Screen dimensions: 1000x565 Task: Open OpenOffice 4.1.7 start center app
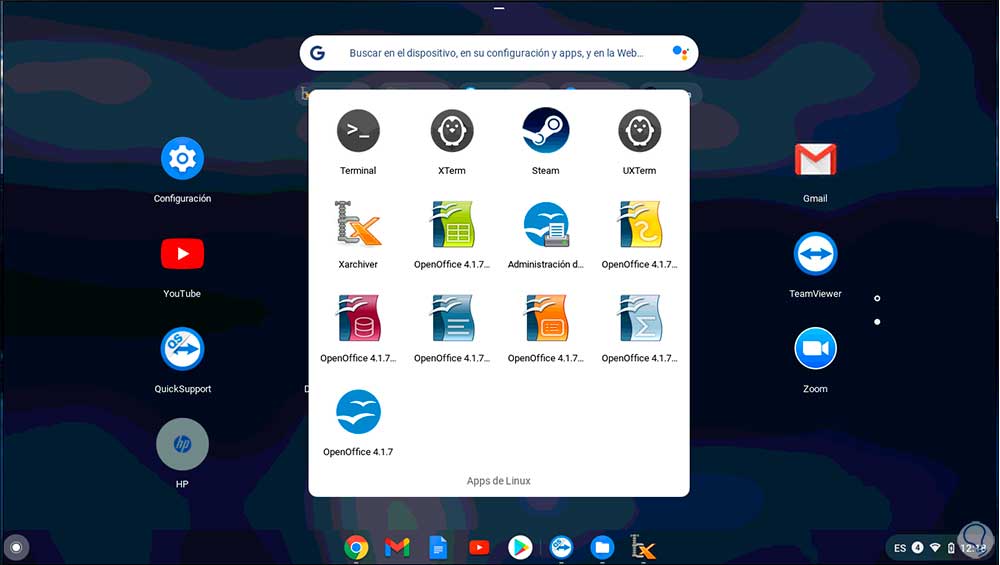click(x=358, y=411)
